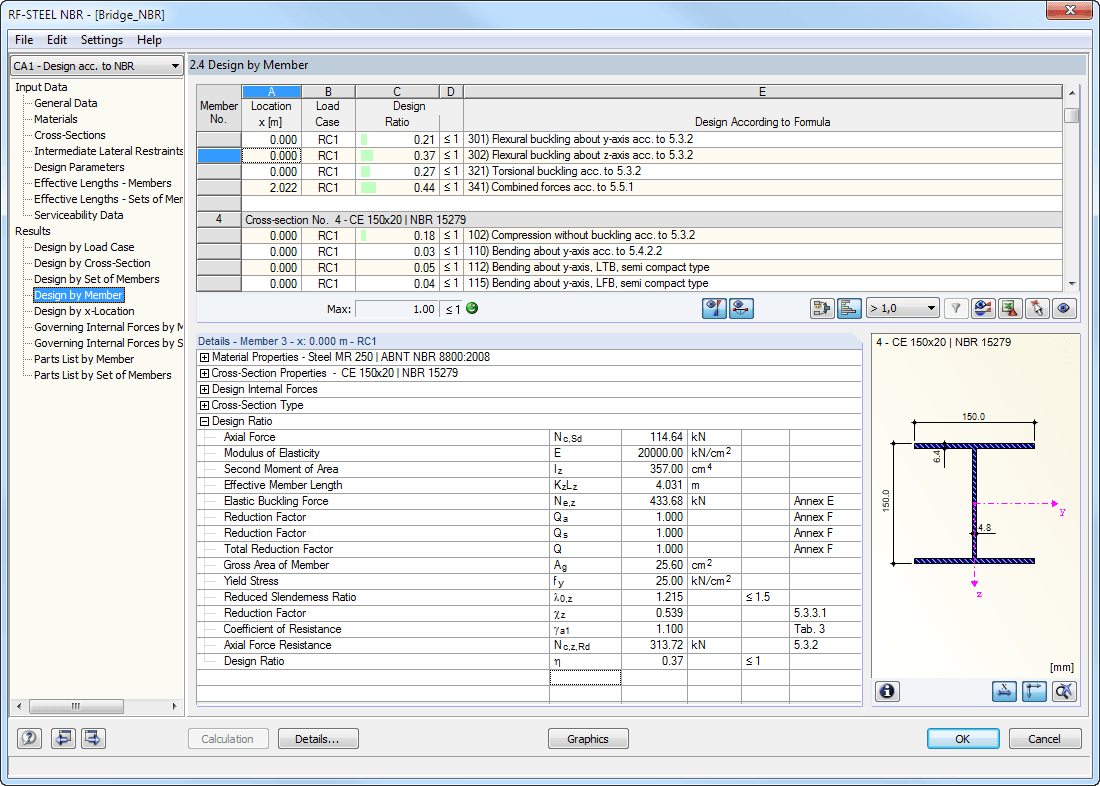Image resolution: width=1100 pixels, height=786 pixels.
Task: Open the design case dropdown CA1
Action: 97,66
